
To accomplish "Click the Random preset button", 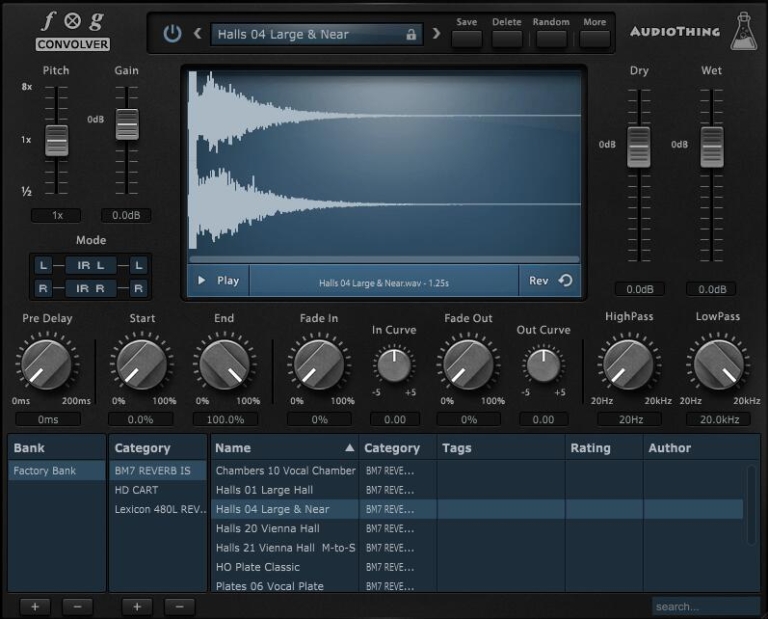I will 551,39.
